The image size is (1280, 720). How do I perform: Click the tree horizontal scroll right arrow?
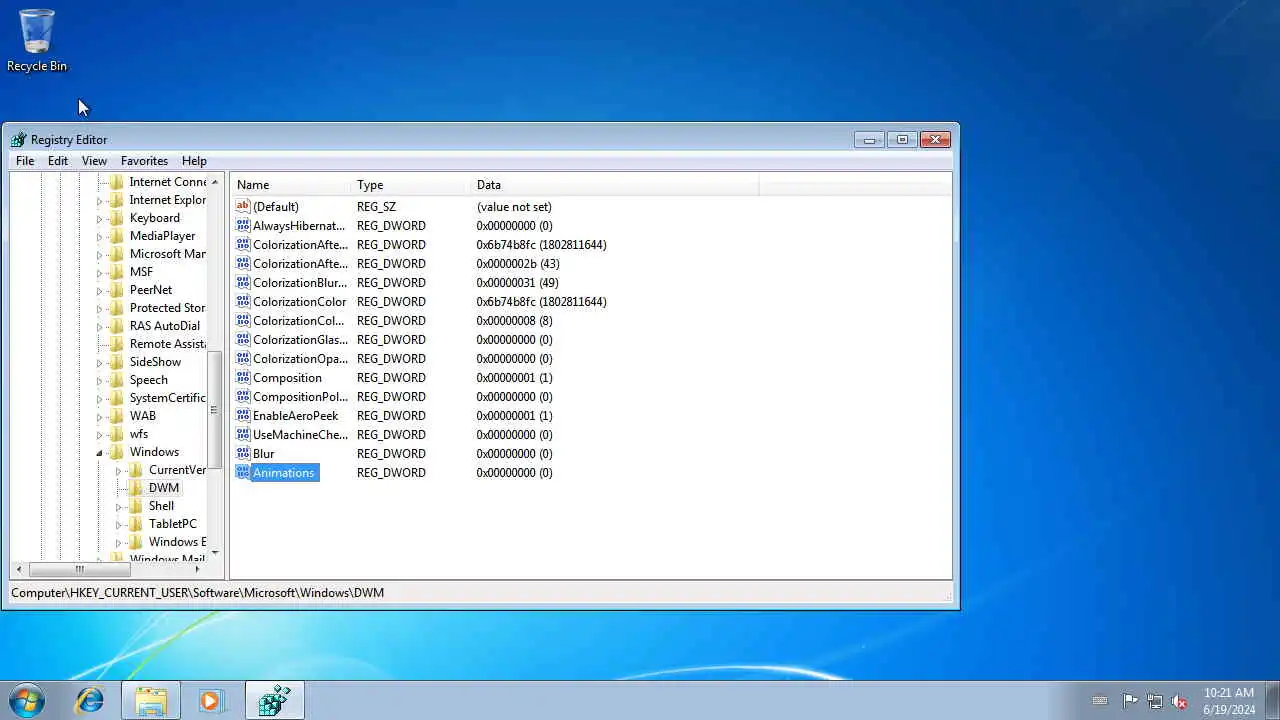pos(196,569)
